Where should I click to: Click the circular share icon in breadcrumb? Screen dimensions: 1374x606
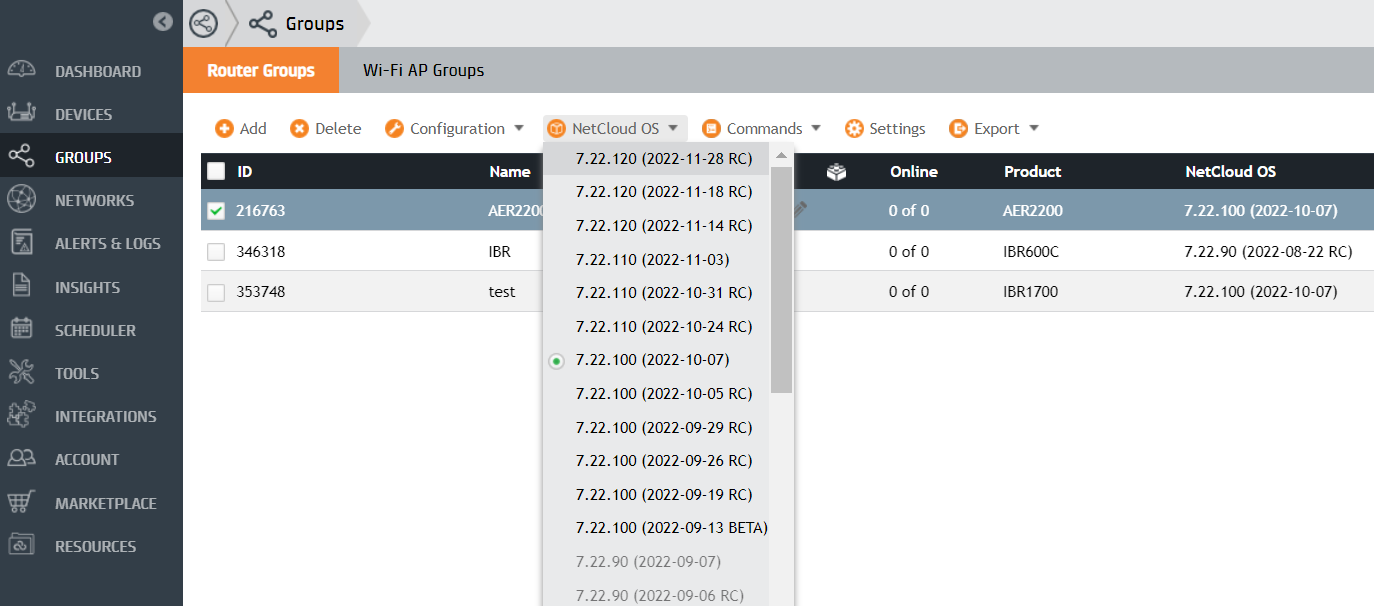[x=203, y=23]
